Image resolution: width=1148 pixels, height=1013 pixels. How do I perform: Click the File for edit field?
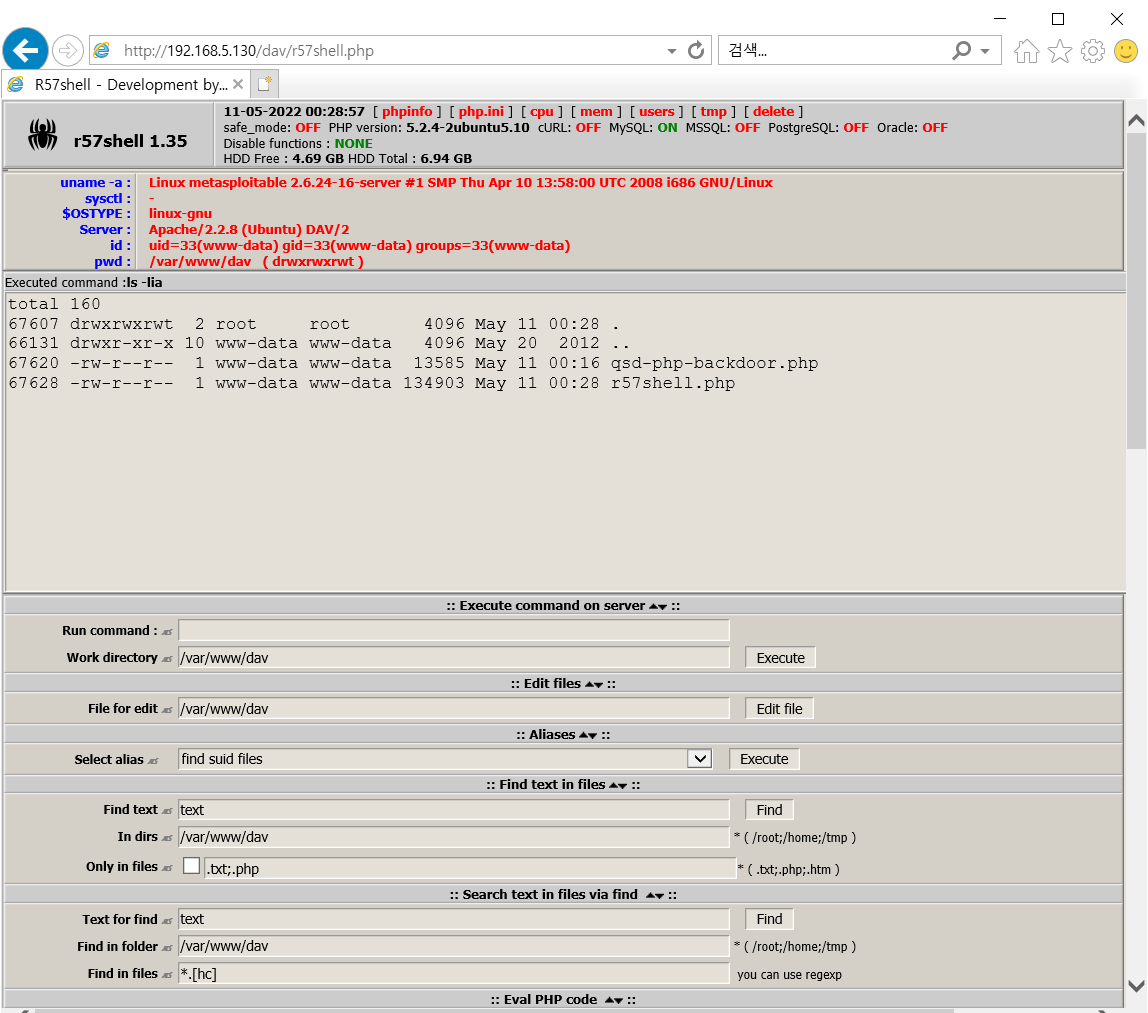[x=454, y=709]
